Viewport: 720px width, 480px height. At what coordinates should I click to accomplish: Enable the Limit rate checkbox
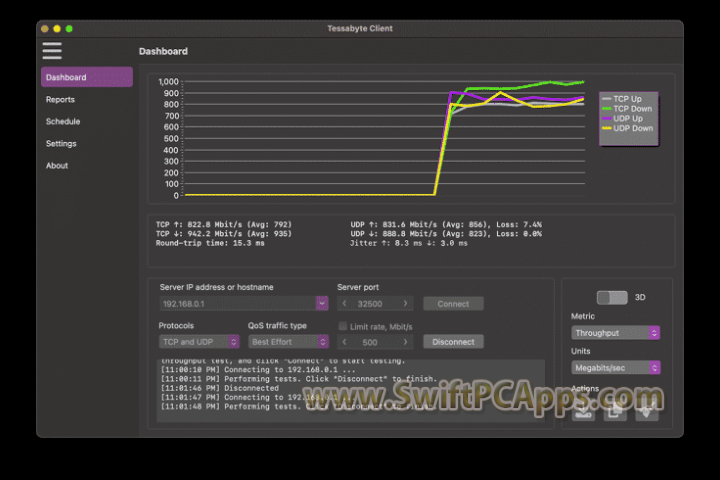coord(343,326)
